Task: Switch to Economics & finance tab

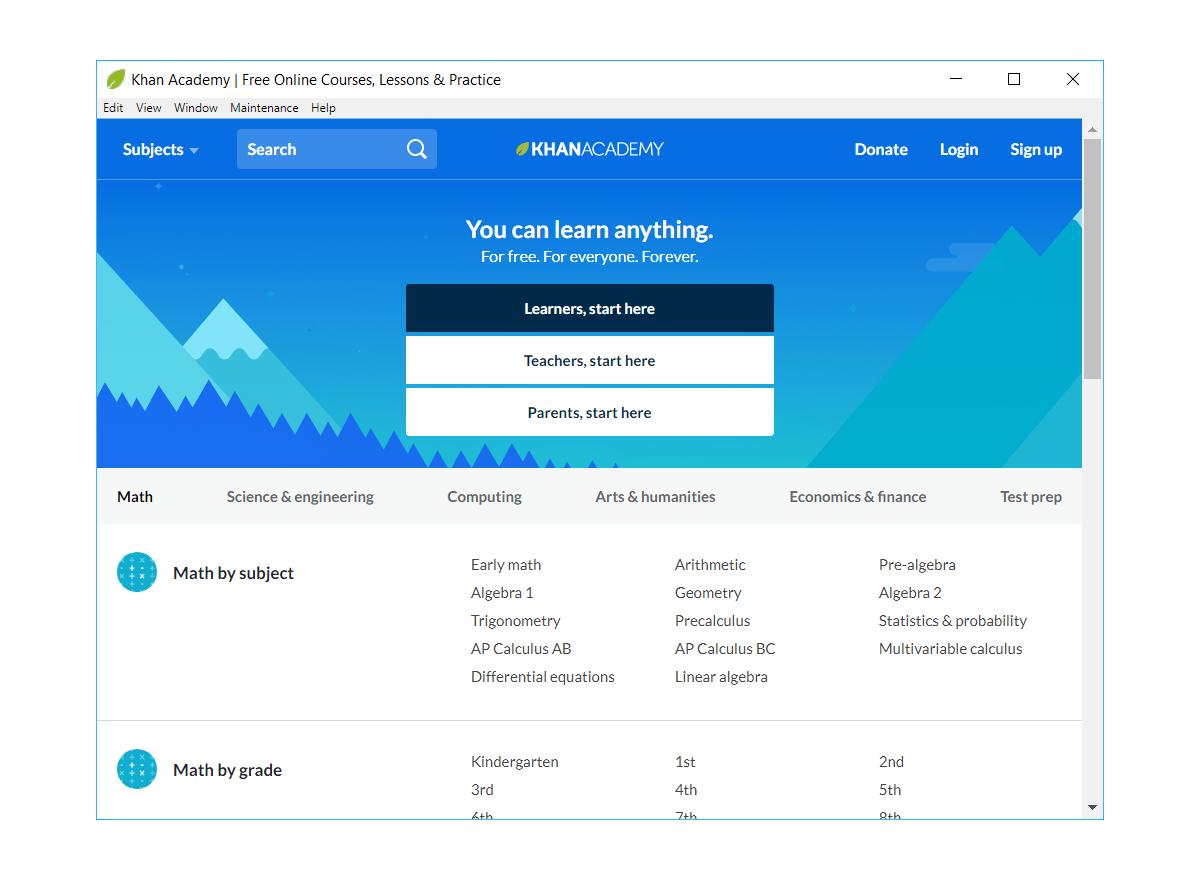Action: tap(858, 496)
